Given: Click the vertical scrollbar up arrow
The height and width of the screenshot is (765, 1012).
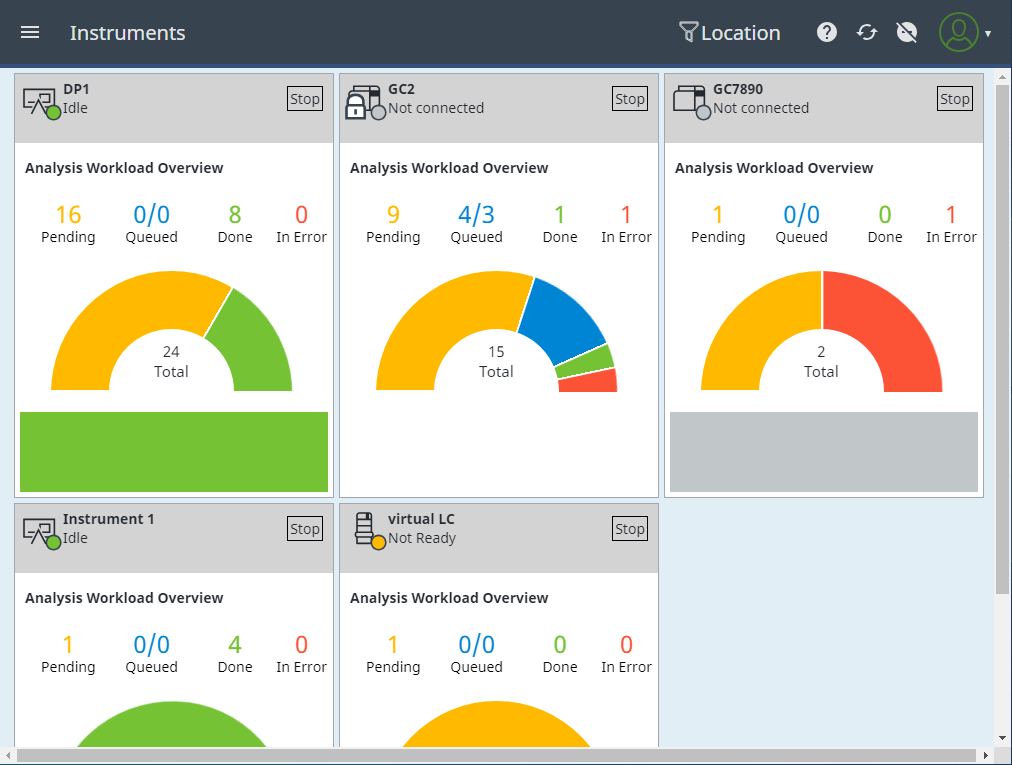Looking at the screenshot, I should [1002, 77].
